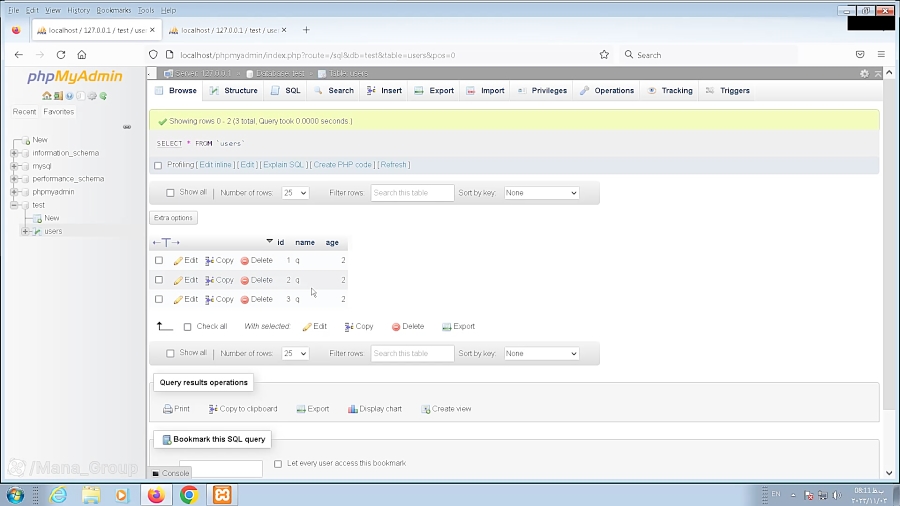The width and height of the screenshot is (900, 506).
Task: Open Internet Explorer from taskbar
Action: (58, 495)
